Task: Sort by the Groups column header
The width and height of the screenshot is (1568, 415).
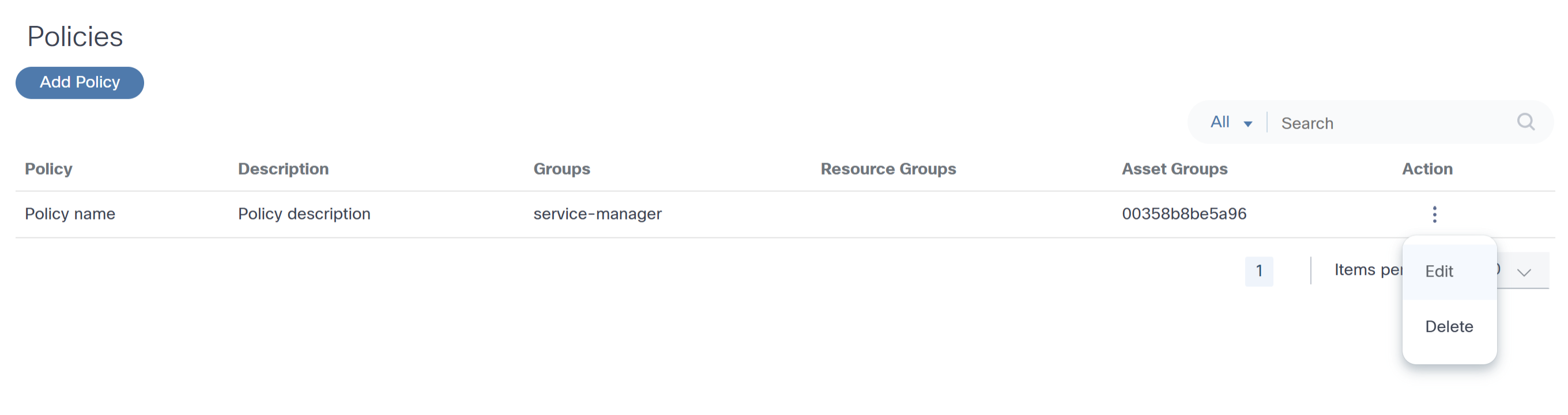Action: [561, 168]
